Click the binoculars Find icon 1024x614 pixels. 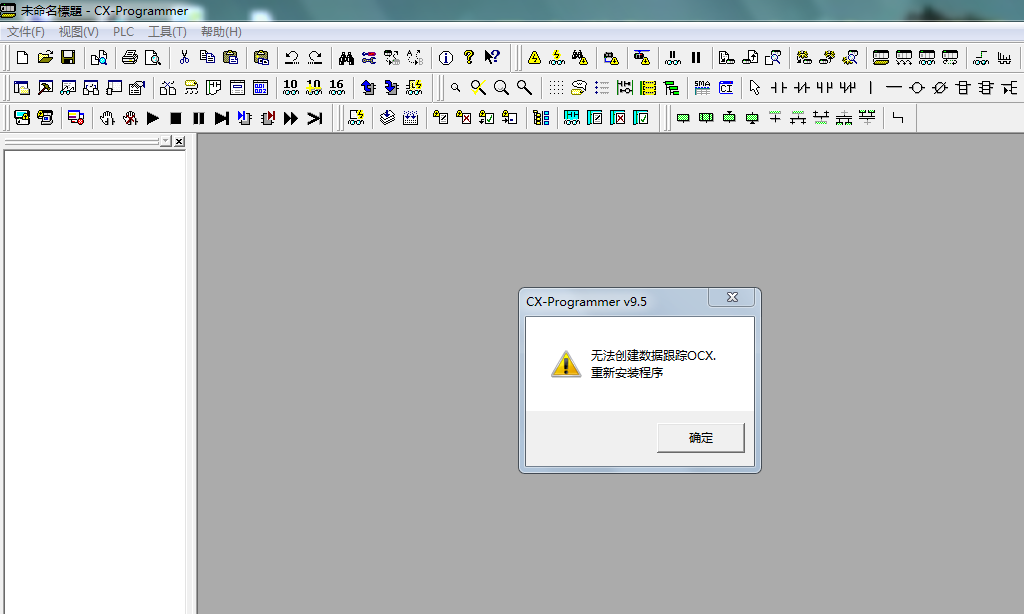point(346,57)
